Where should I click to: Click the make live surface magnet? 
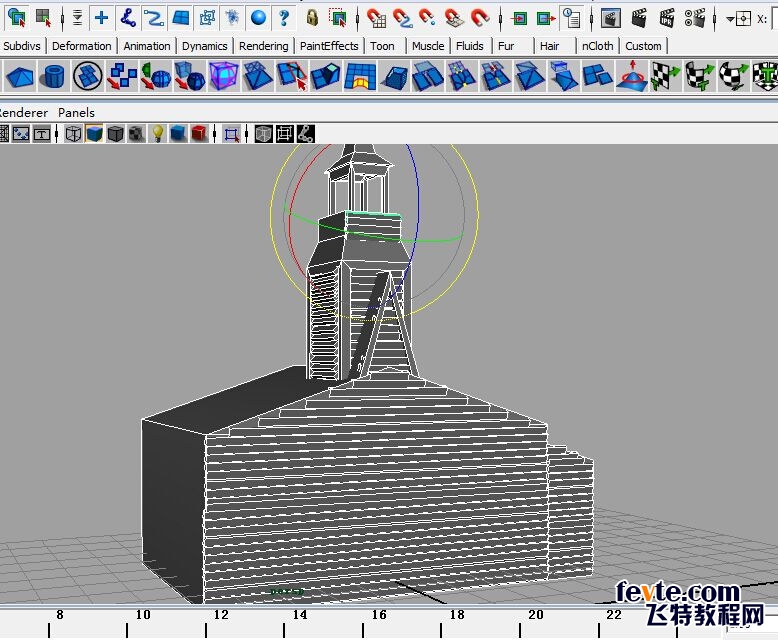pyautogui.click(x=480, y=18)
